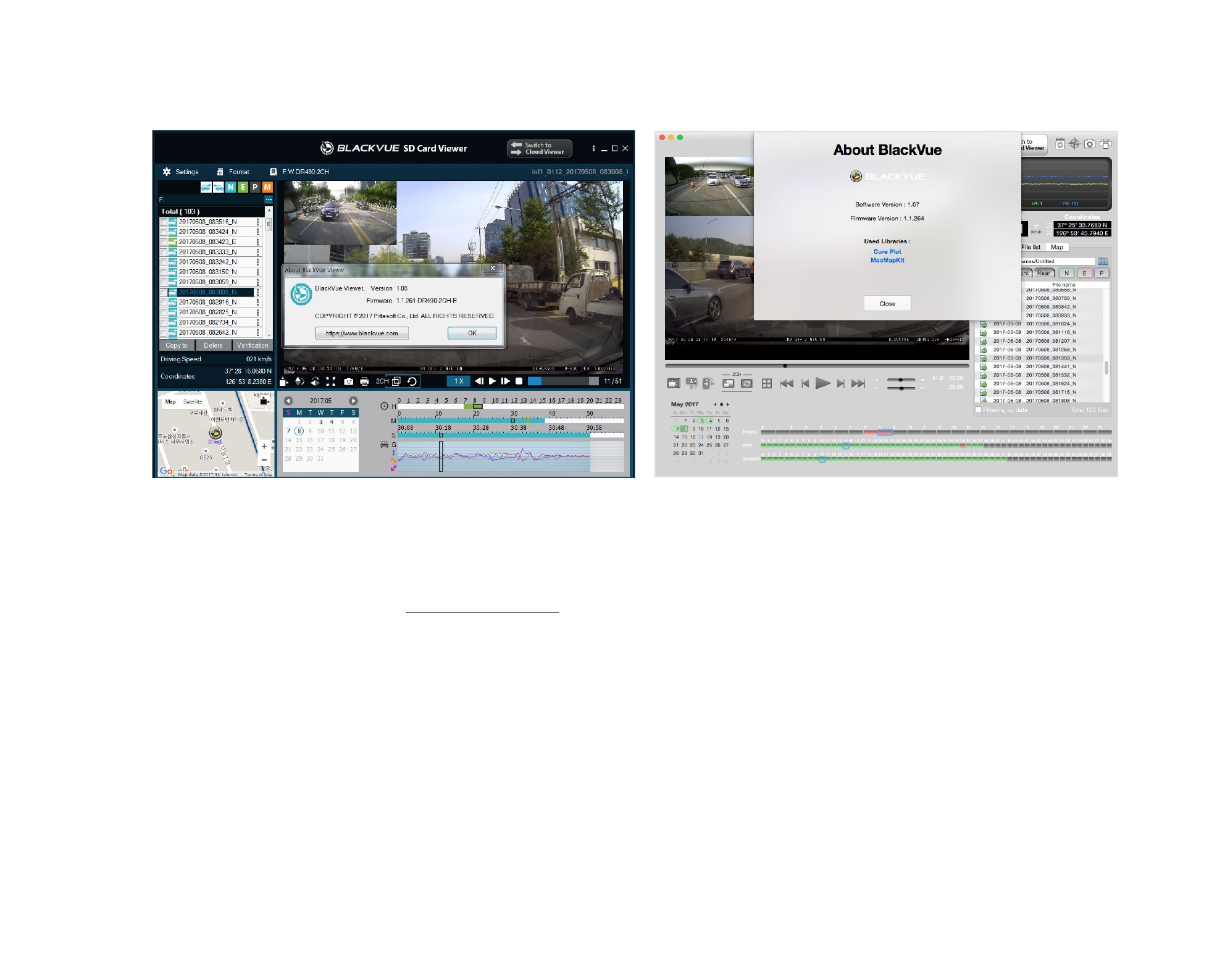The height and width of the screenshot is (980, 1225).
Task: Click the blue playback progress bar
Action: pos(563,381)
